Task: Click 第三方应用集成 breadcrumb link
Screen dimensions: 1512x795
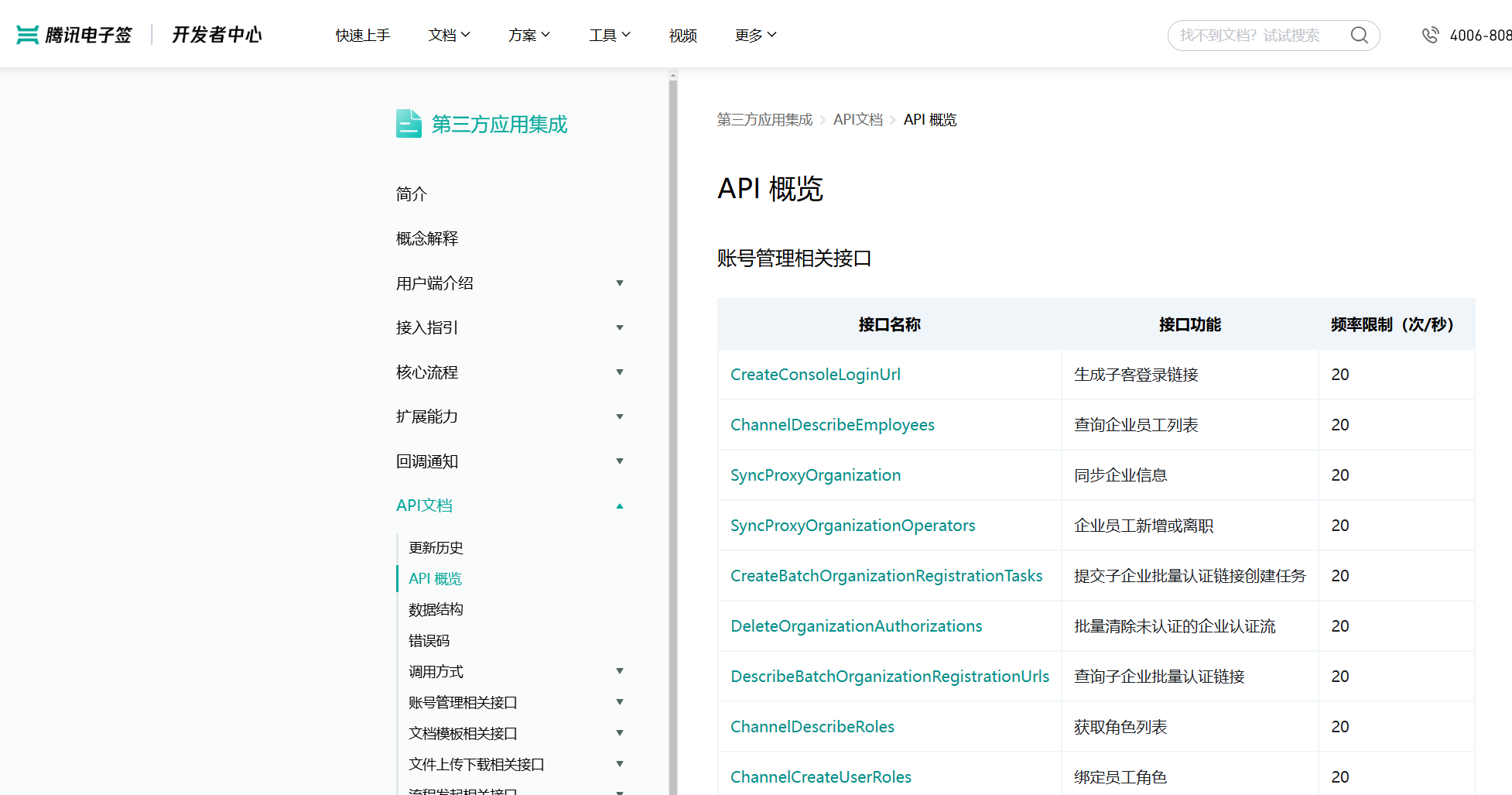Action: 765,119
